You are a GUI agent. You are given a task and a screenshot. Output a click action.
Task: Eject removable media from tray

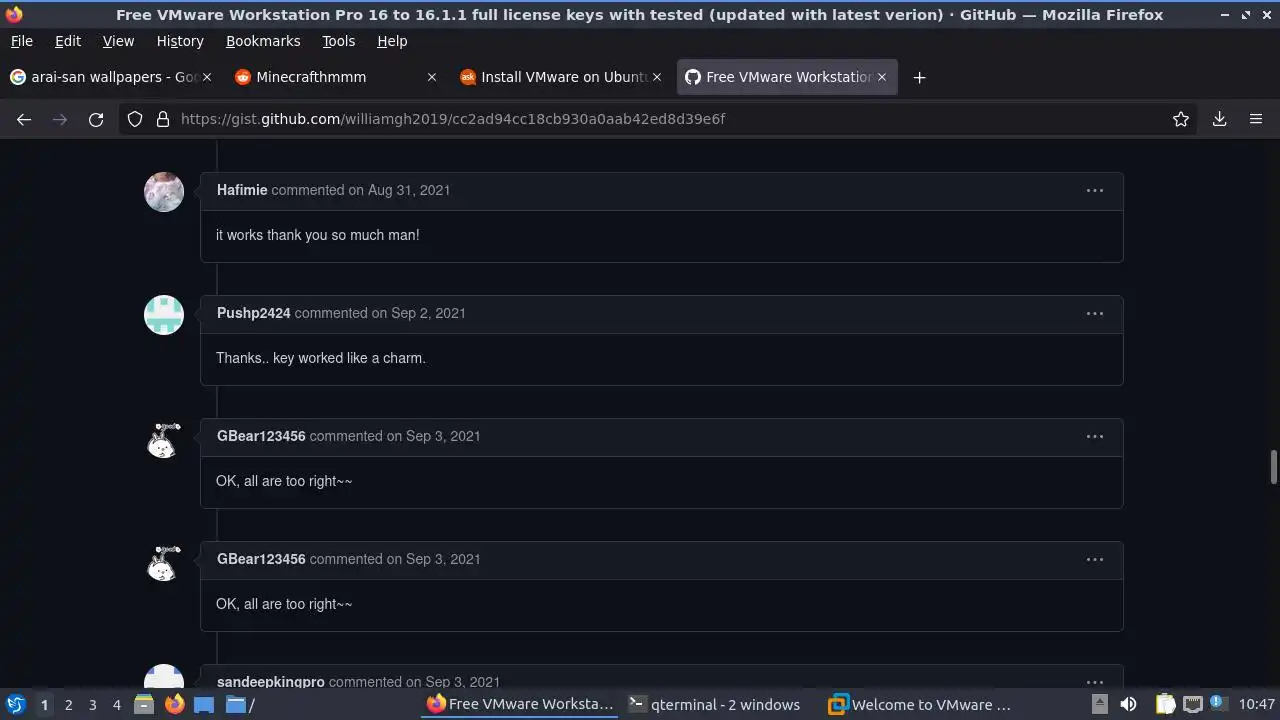tap(1099, 704)
